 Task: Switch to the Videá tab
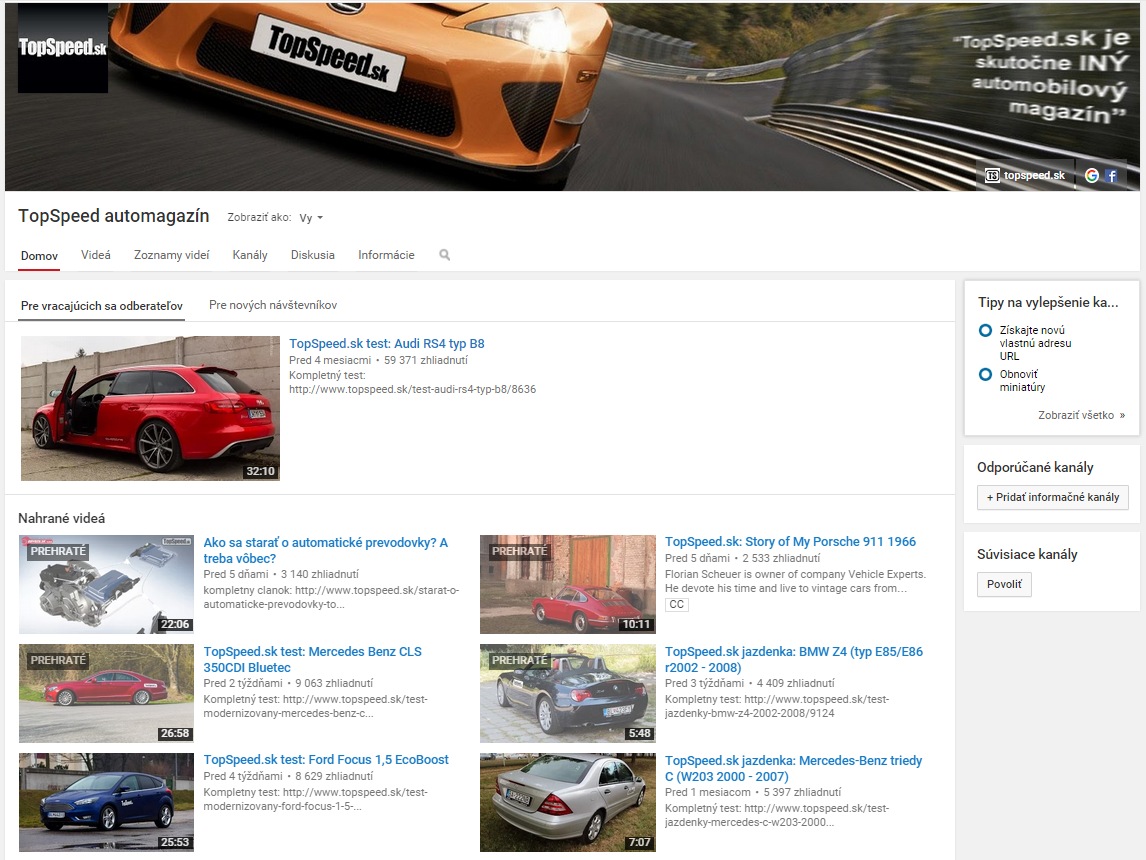tap(96, 255)
